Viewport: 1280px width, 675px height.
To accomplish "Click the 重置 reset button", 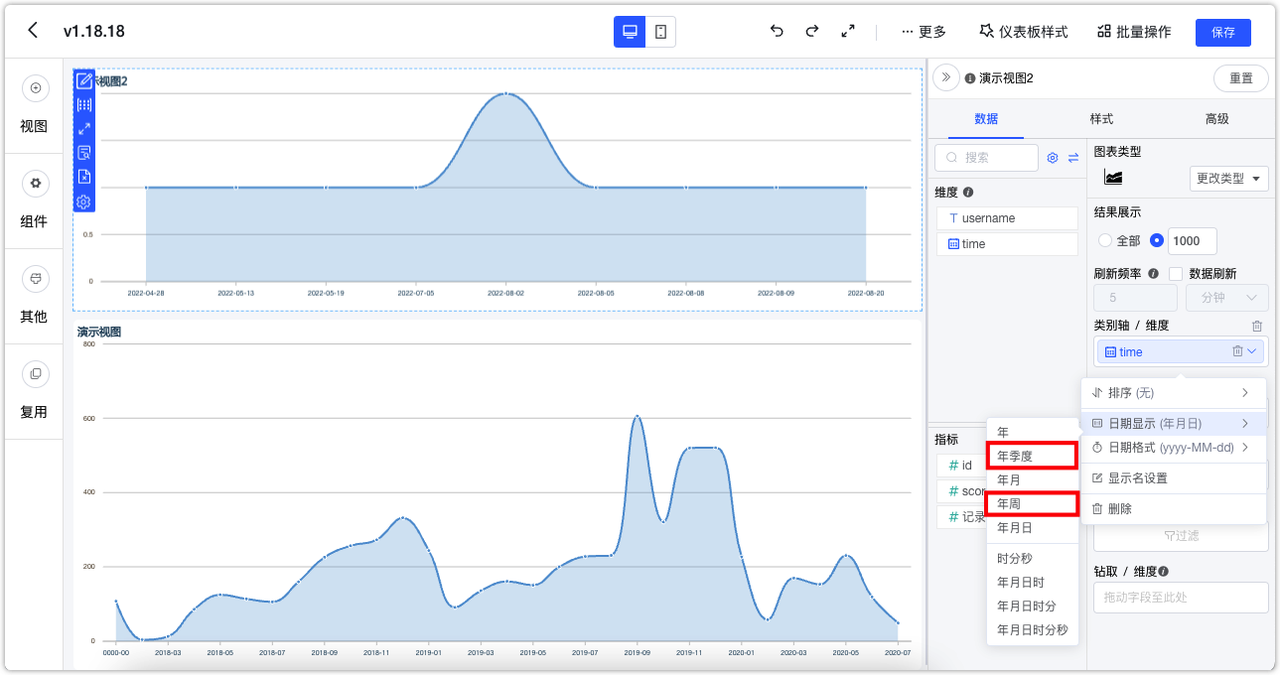I will (x=1241, y=78).
